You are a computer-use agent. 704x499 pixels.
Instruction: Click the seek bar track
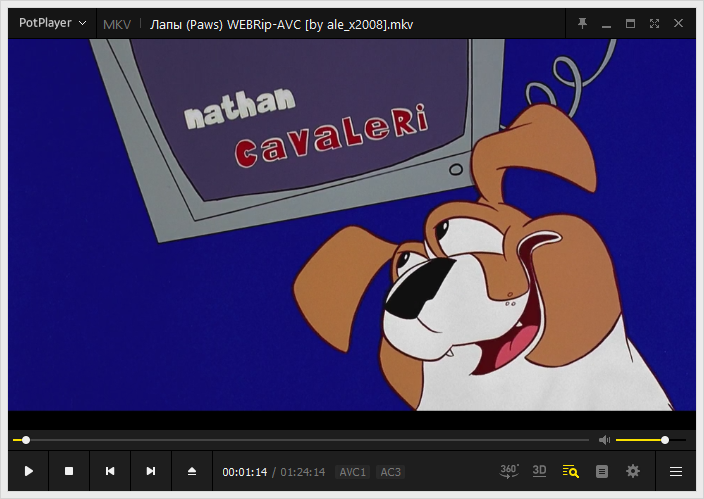point(301,440)
